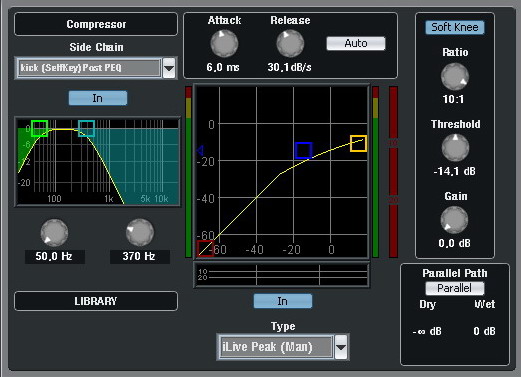The height and width of the screenshot is (377, 521).
Task: Click the 50.0 Hz value field
Action: click(55, 256)
